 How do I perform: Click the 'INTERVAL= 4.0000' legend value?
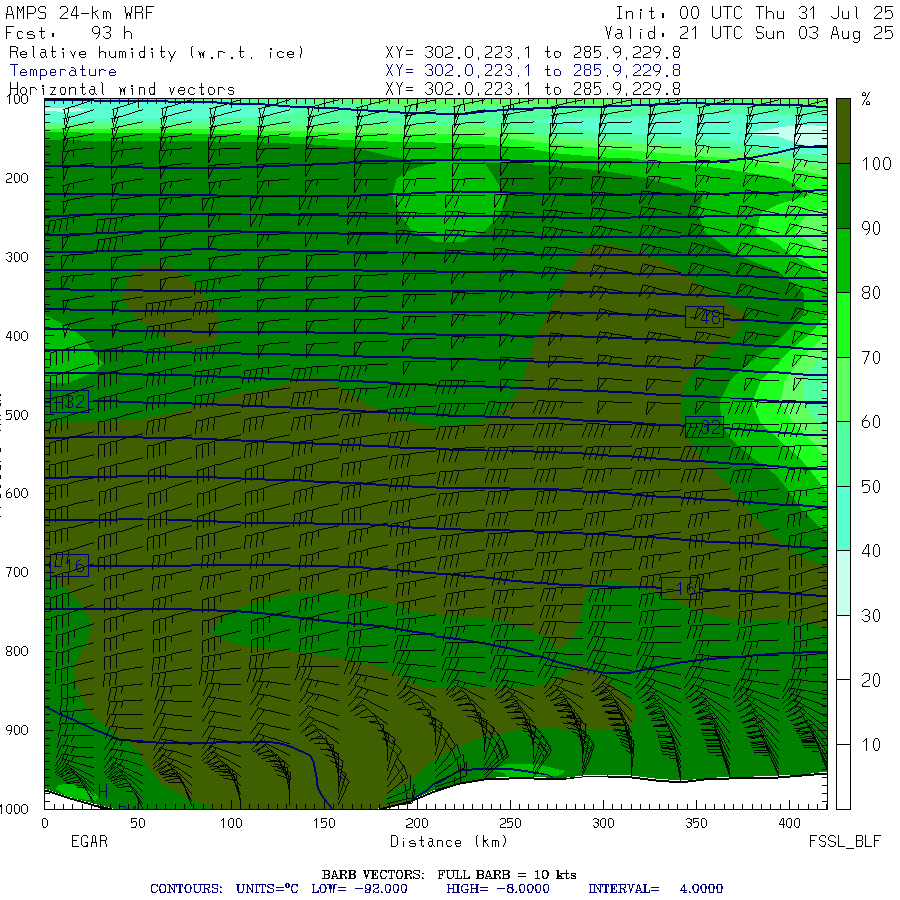click(655, 889)
